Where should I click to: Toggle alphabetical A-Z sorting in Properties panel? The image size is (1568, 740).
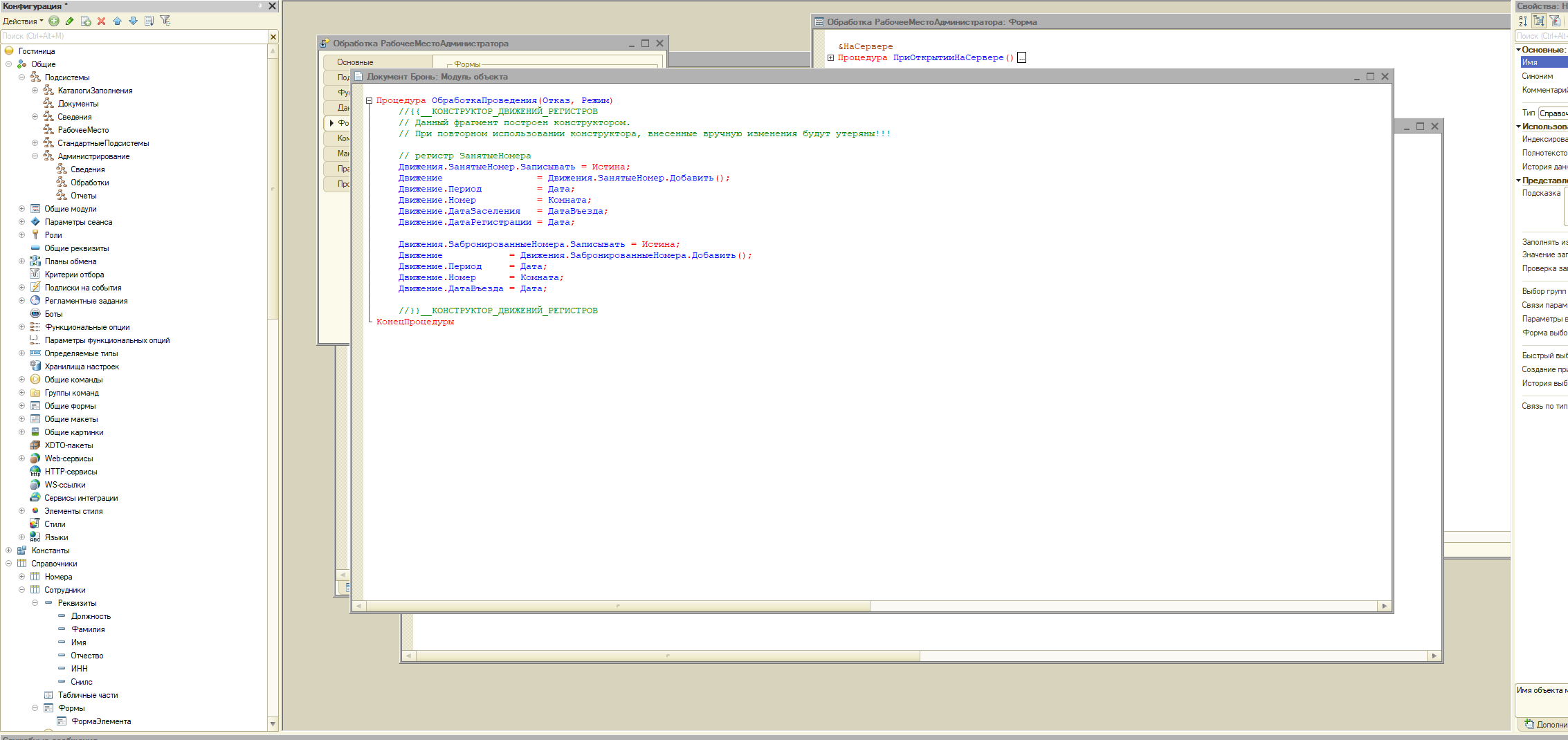[x=1523, y=21]
